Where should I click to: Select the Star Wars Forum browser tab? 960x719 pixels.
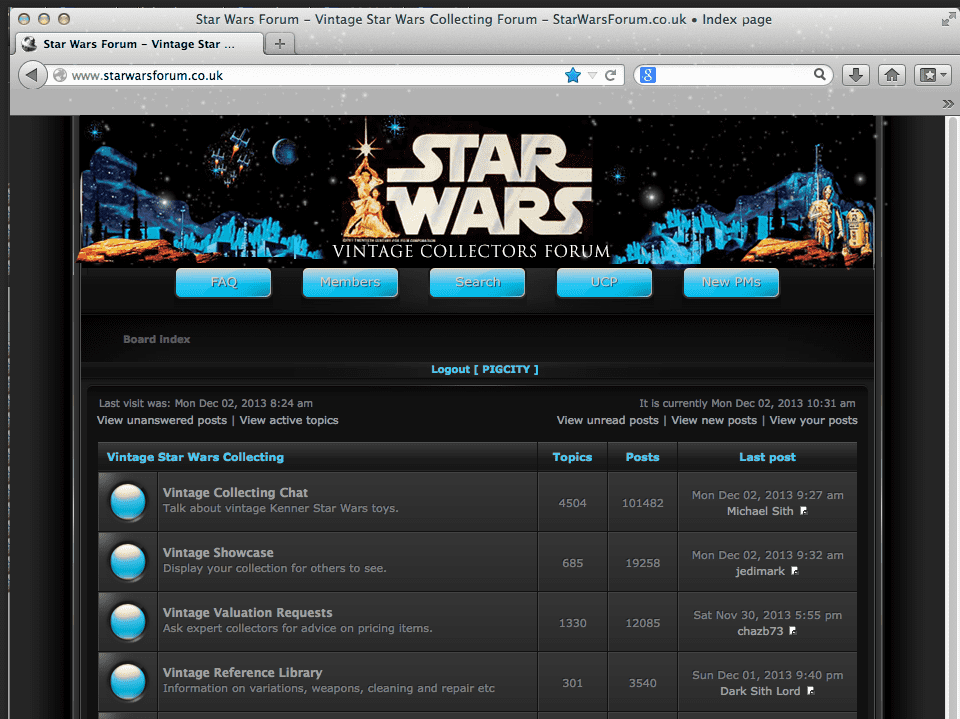click(140, 44)
